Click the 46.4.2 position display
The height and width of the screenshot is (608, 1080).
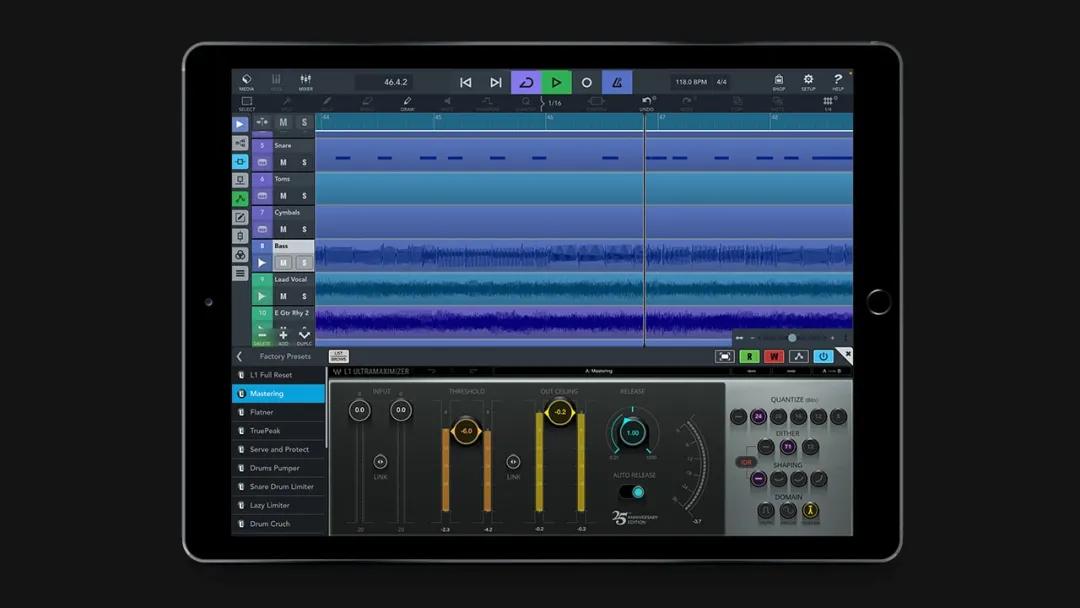(x=395, y=82)
